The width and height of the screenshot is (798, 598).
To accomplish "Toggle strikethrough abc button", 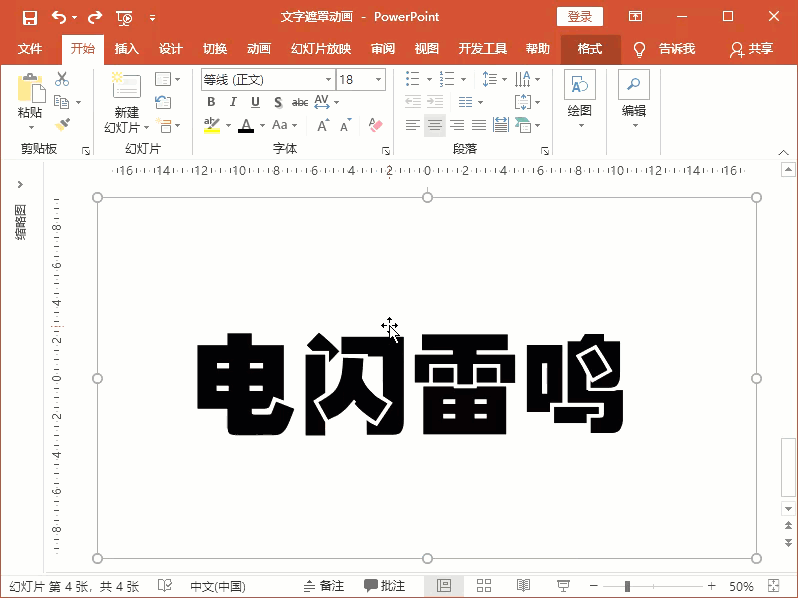I will (x=300, y=102).
